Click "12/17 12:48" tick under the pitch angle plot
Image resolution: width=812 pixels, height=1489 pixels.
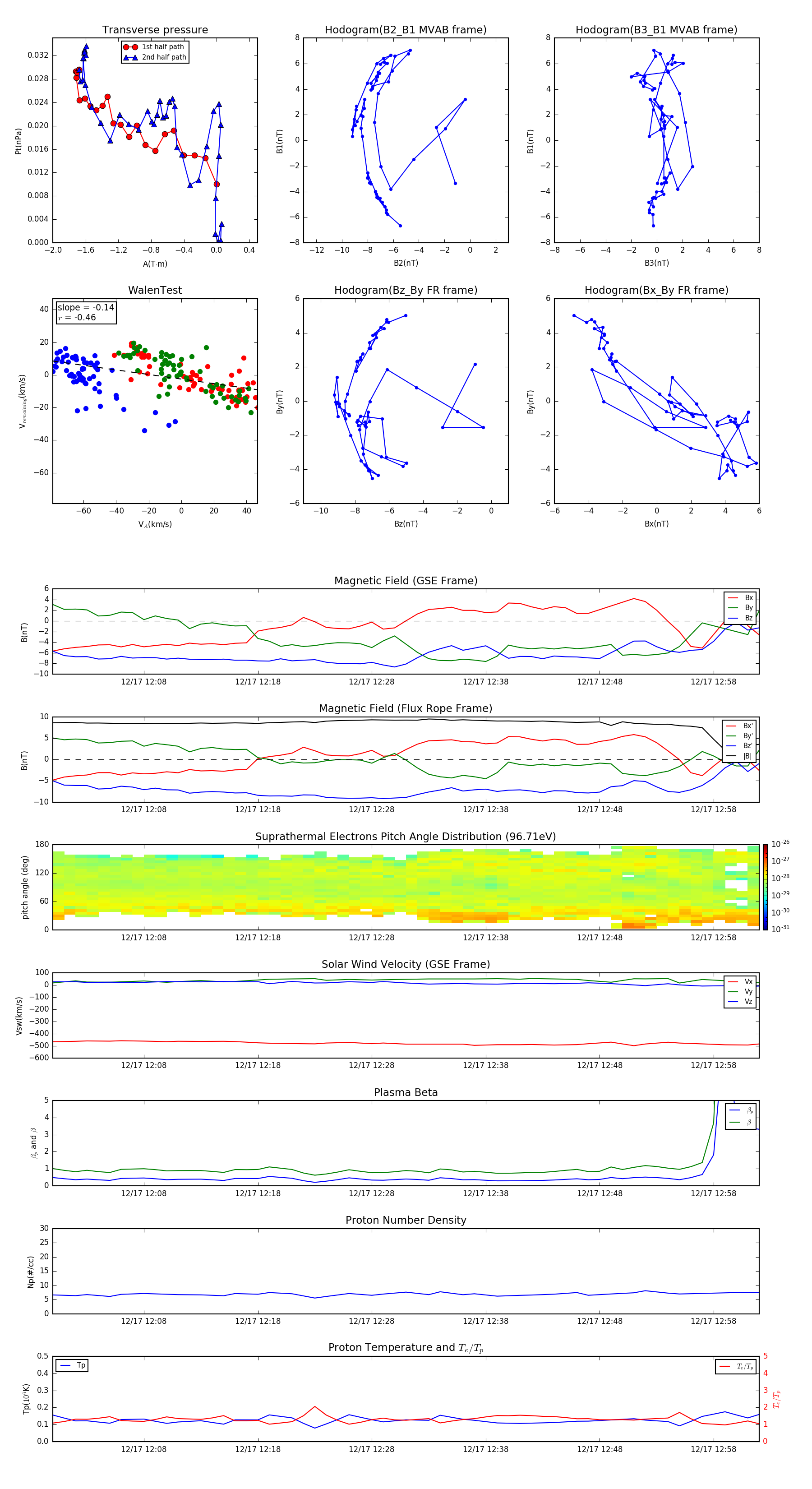coord(600,938)
